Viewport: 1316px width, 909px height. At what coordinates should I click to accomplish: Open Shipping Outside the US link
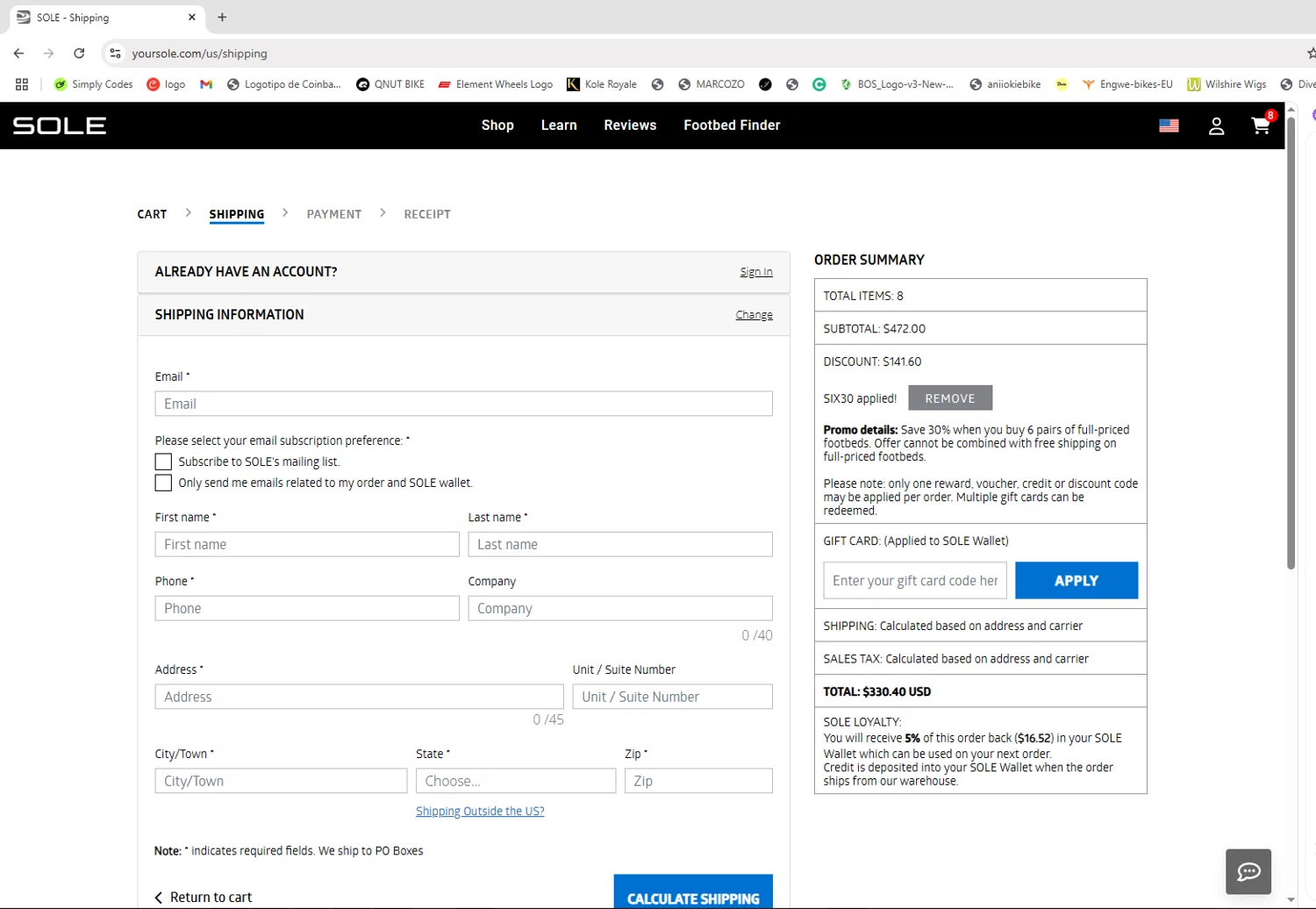click(x=480, y=812)
